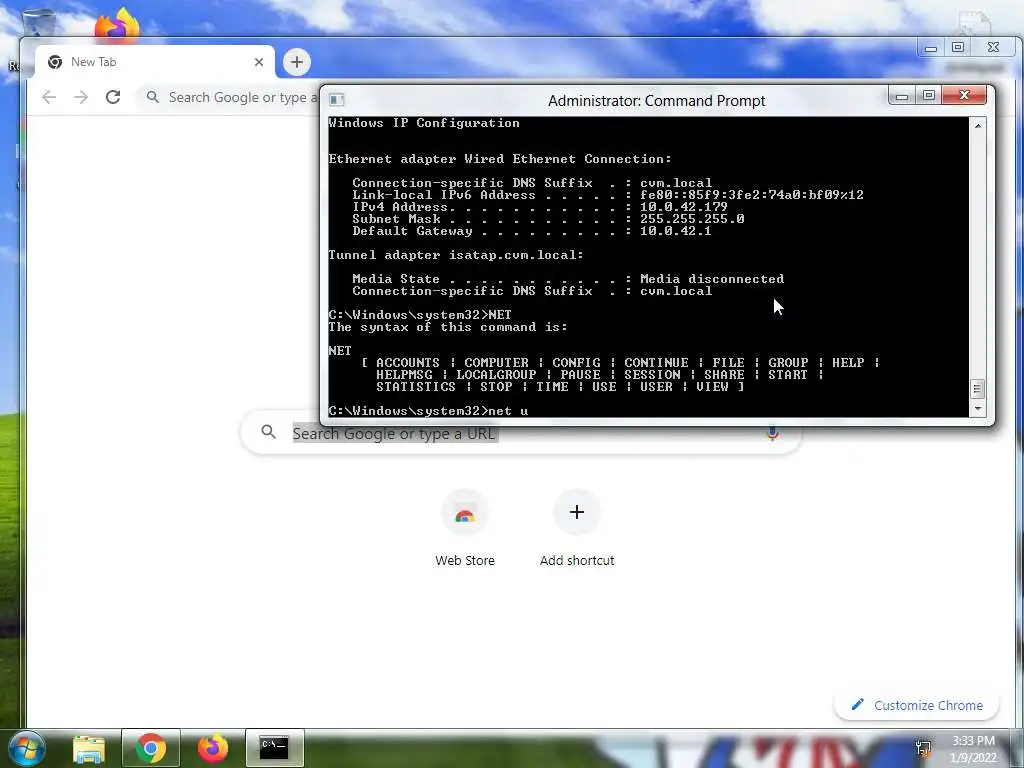Click the Recycle Bin desktop icon

coord(38,23)
